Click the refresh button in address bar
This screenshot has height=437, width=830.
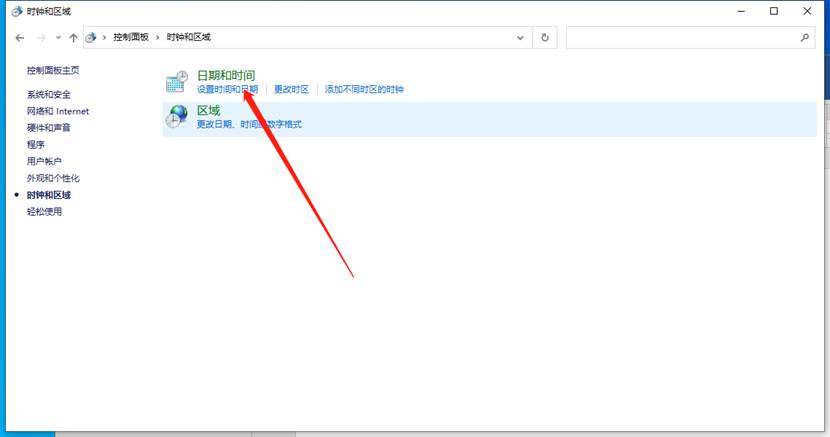click(545, 37)
